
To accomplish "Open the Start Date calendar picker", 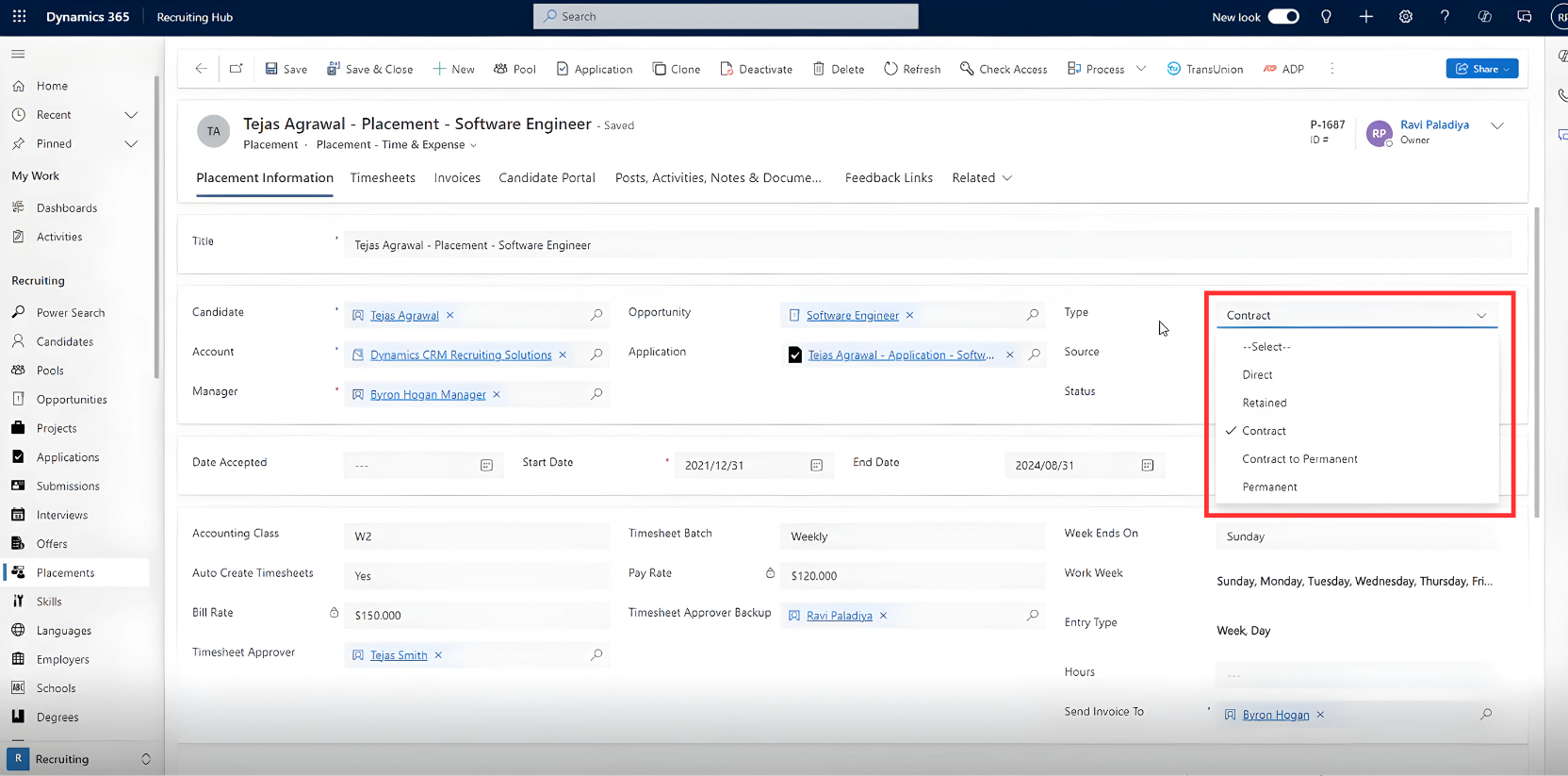I will coord(817,466).
